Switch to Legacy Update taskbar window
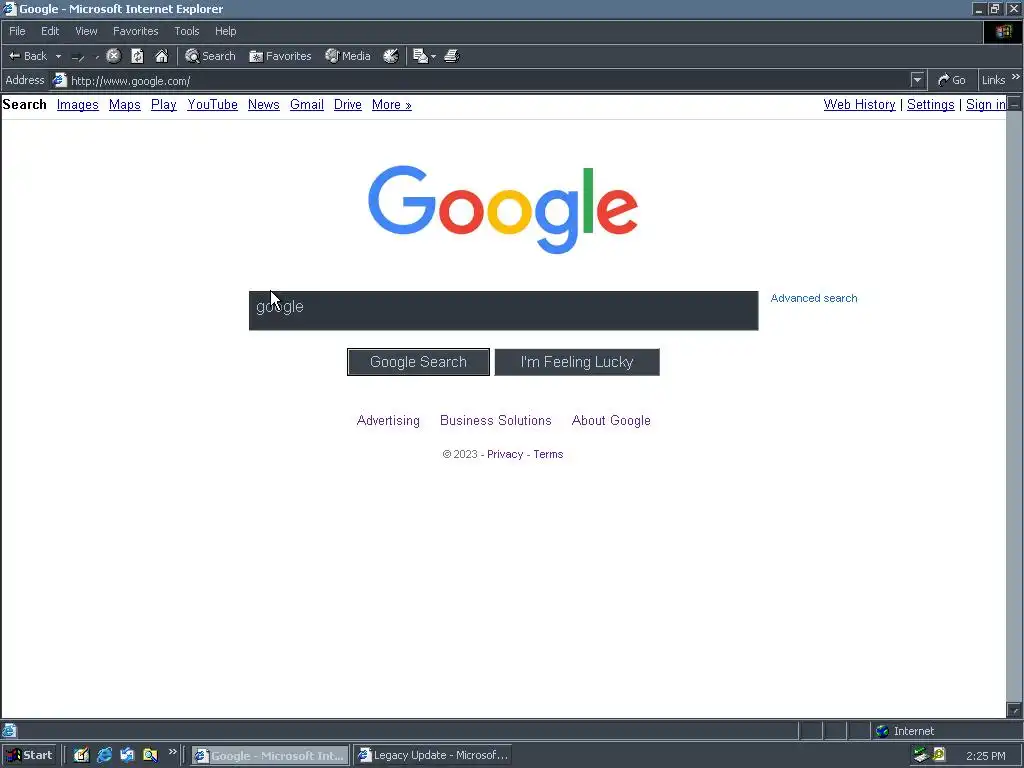The height and width of the screenshot is (768, 1024). [x=433, y=755]
